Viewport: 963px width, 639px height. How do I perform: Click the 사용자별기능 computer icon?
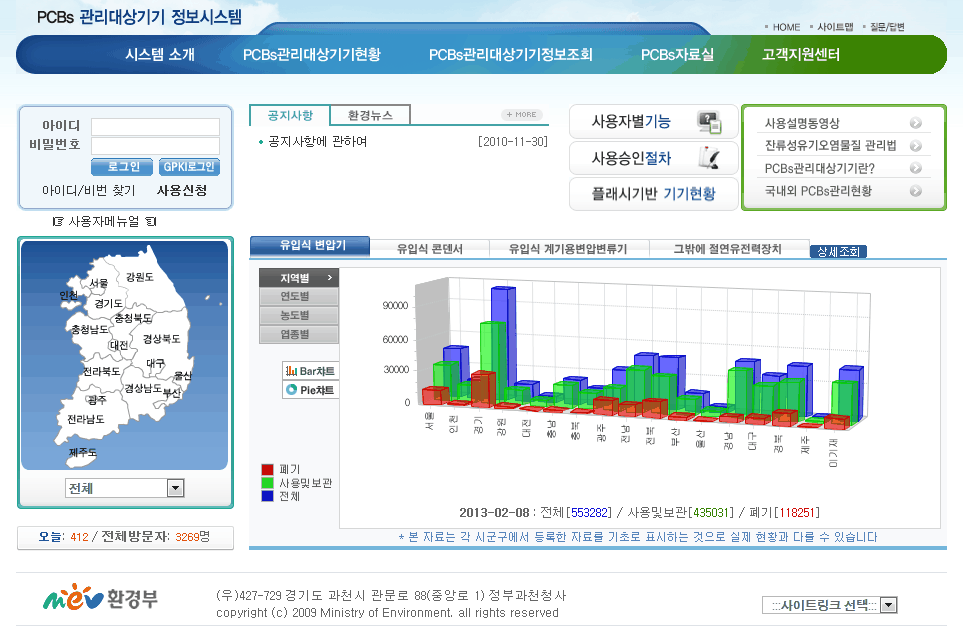pyautogui.click(x=708, y=122)
